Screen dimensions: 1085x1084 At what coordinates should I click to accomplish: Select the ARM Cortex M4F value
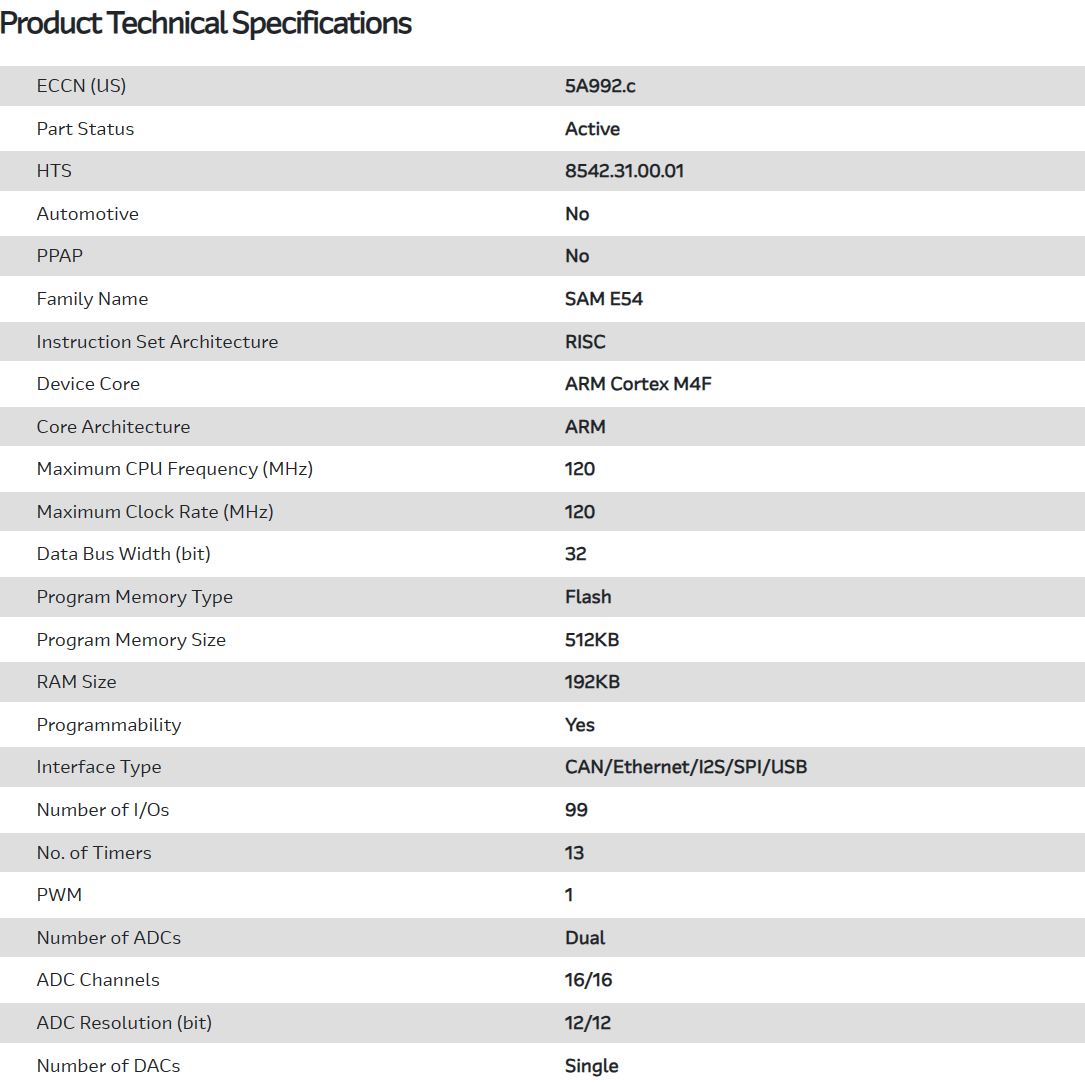(638, 384)
